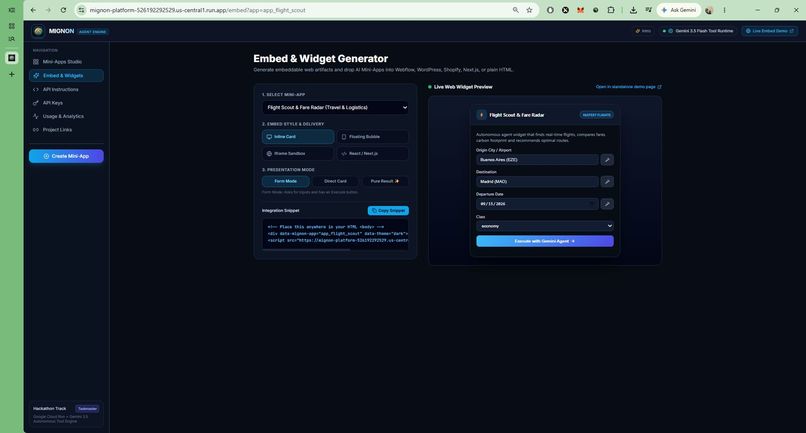806x433 pixels.
Task: Click the Flight Scout widget icon
Action: (482, 115)
